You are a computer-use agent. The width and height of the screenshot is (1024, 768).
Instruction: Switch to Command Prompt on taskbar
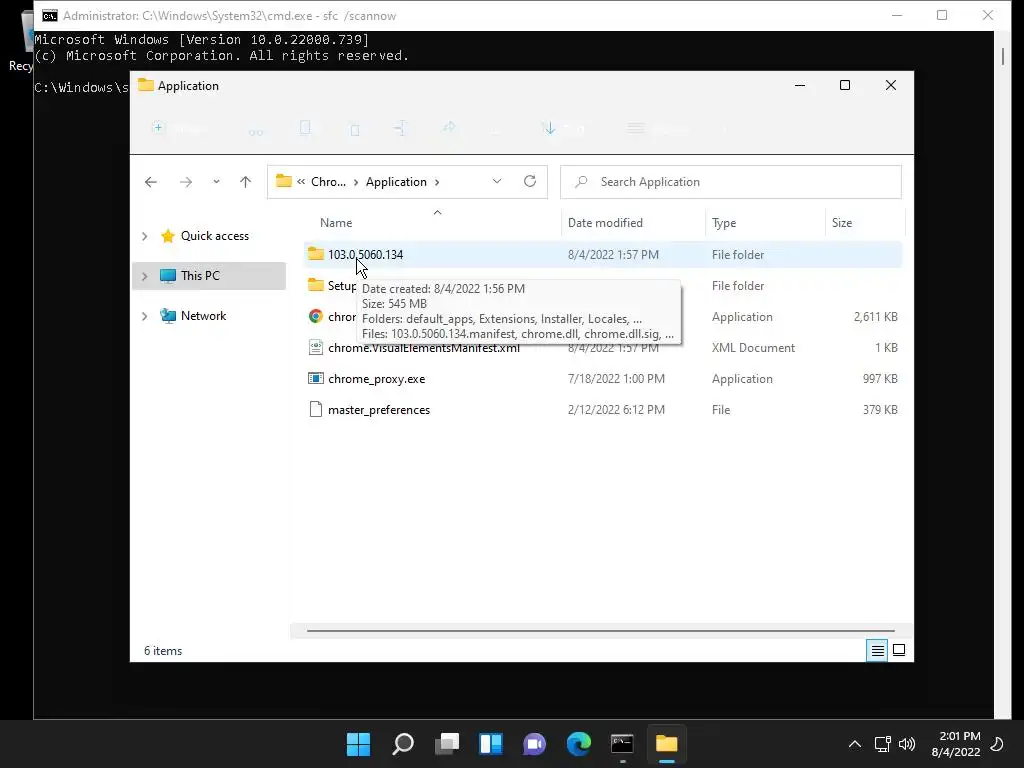(x=622, y=744)
